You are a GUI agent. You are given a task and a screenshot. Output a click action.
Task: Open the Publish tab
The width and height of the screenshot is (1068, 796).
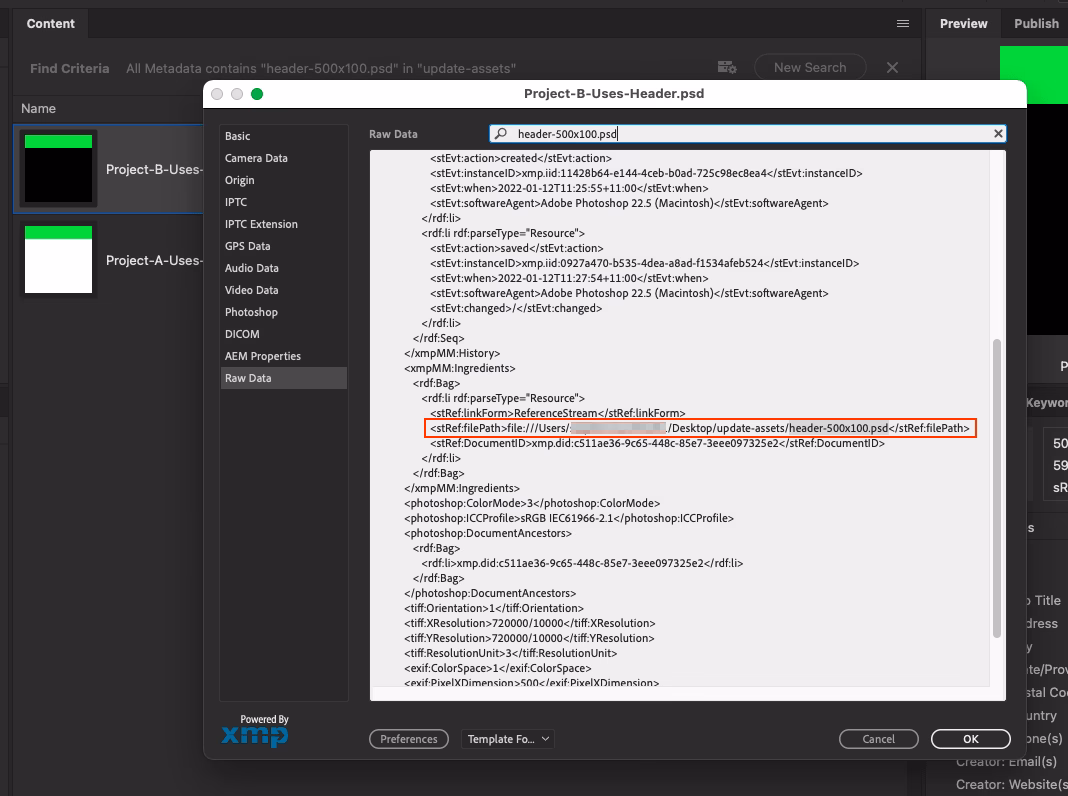[x=1035, y=23]
